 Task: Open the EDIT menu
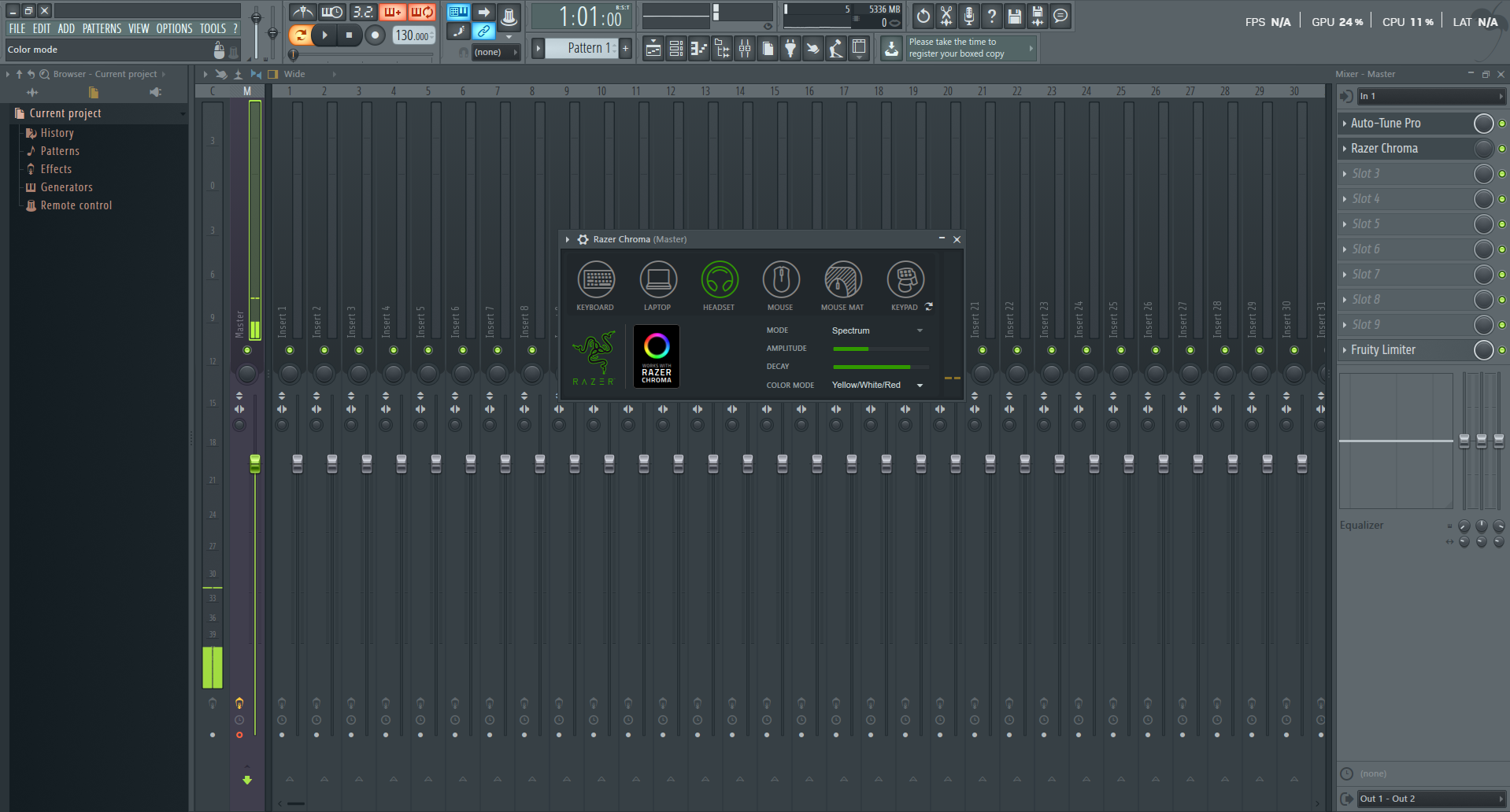click(x=42, y=28)
